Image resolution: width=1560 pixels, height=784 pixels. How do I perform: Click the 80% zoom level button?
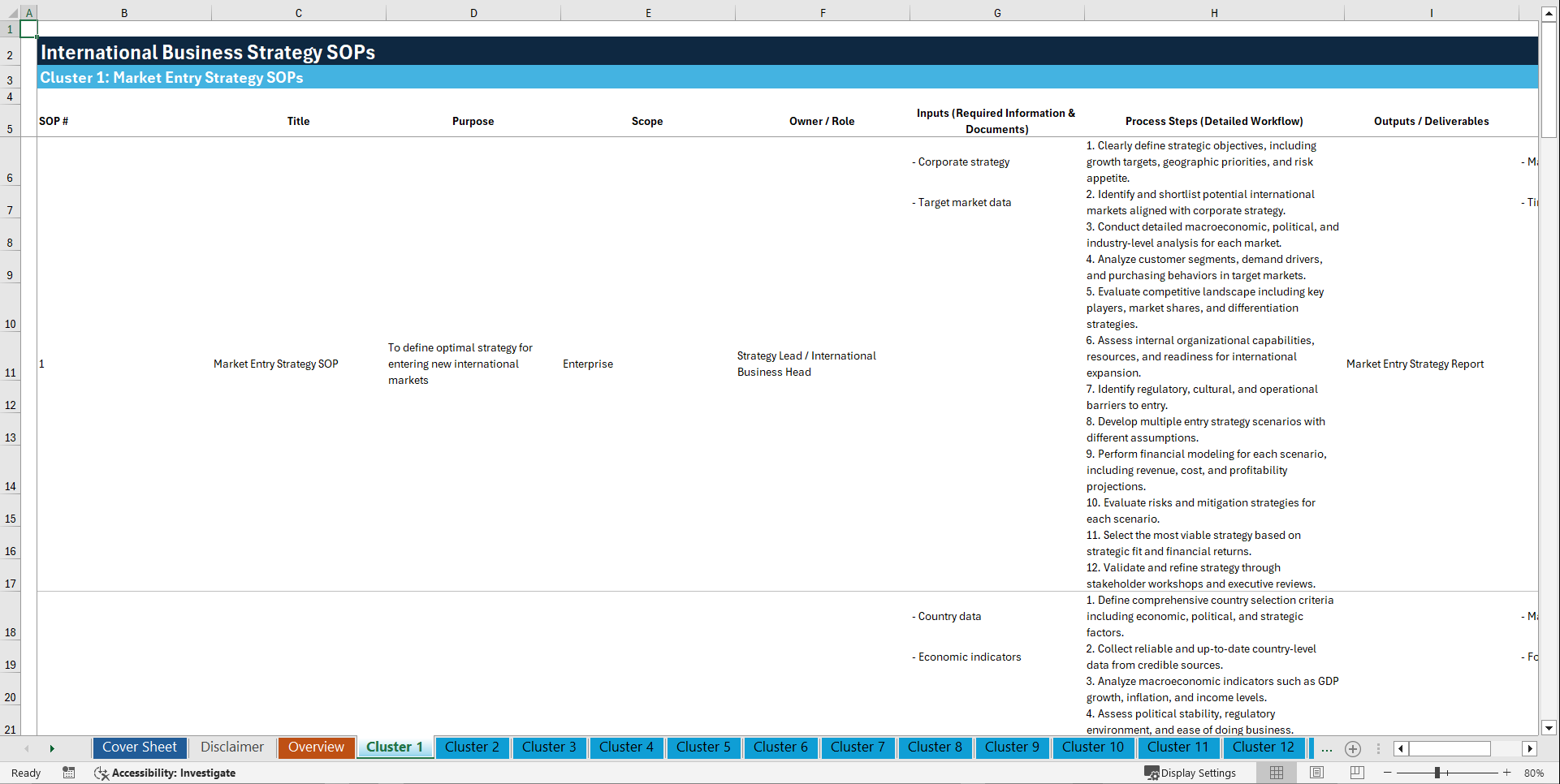1535,773
